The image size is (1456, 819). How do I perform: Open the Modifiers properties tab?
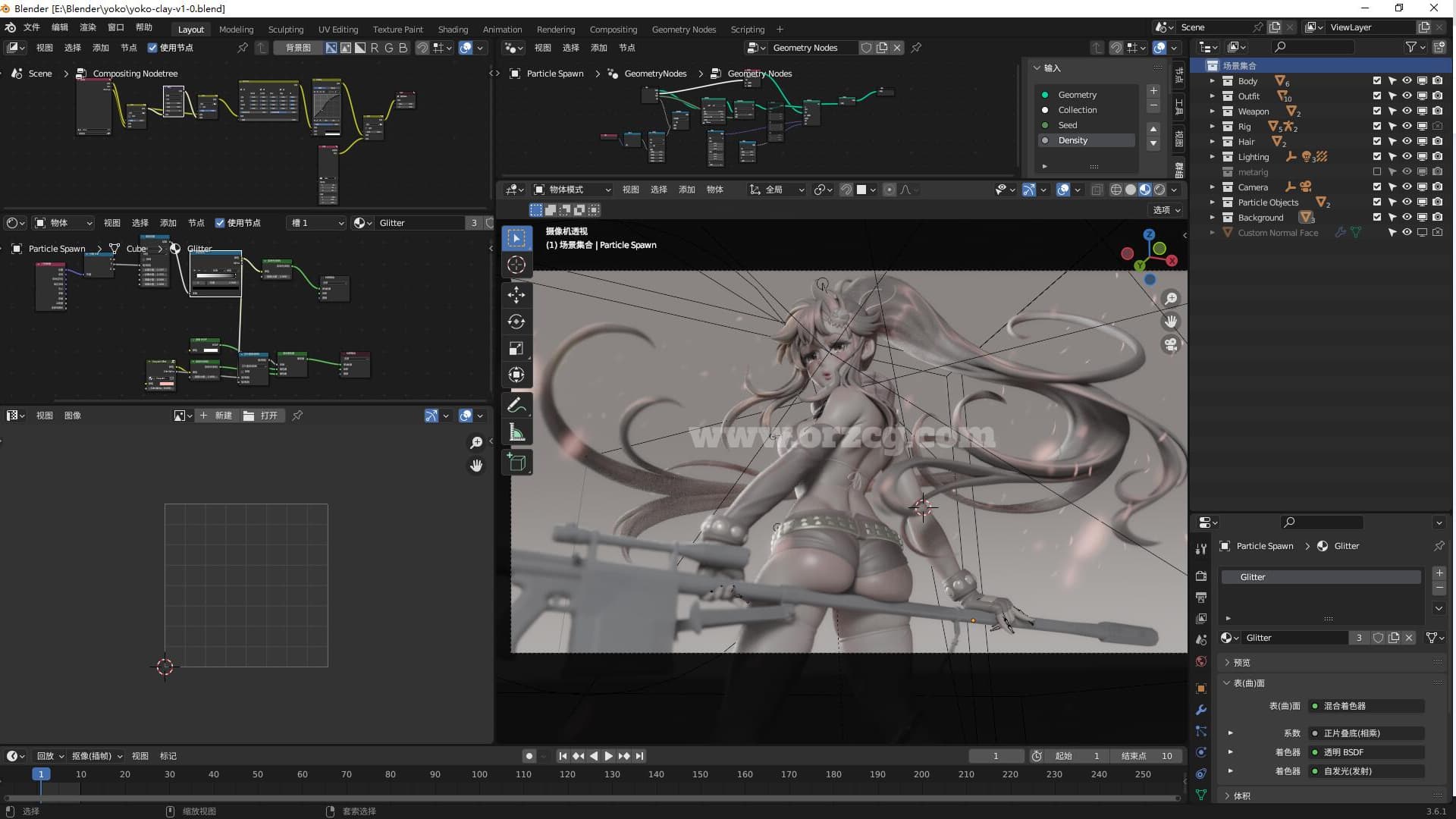(x=1201, y=710)
